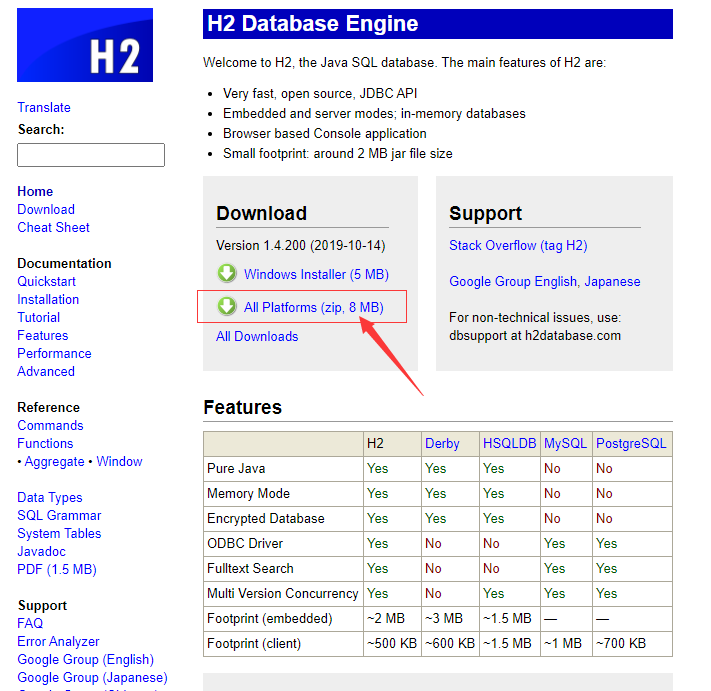Open Stack Overflow (tag H2) link
711x691 pixels.
[x=518, y=245]
